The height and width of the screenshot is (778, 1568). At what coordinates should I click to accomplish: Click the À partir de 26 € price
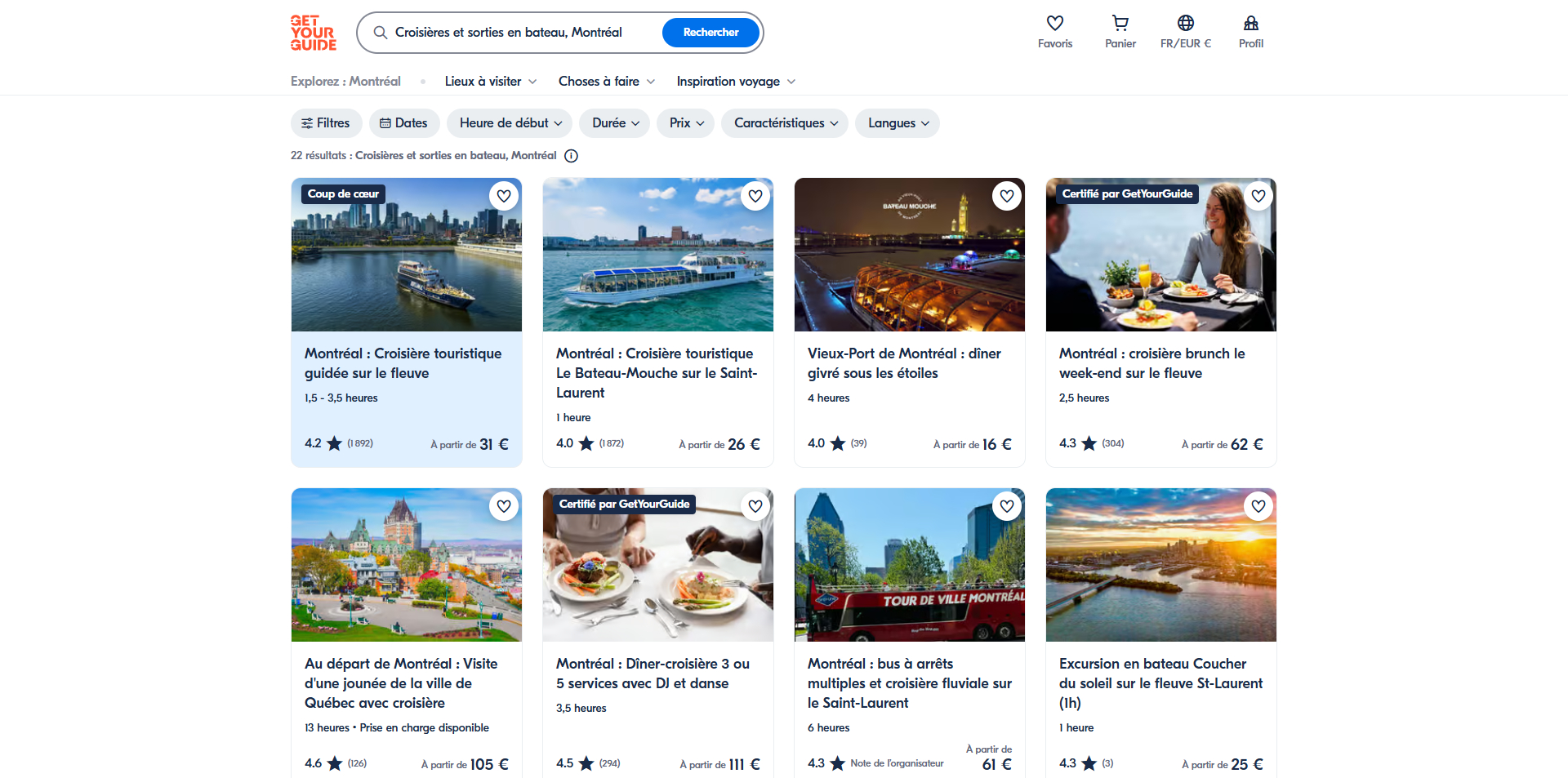pos(719,444)
